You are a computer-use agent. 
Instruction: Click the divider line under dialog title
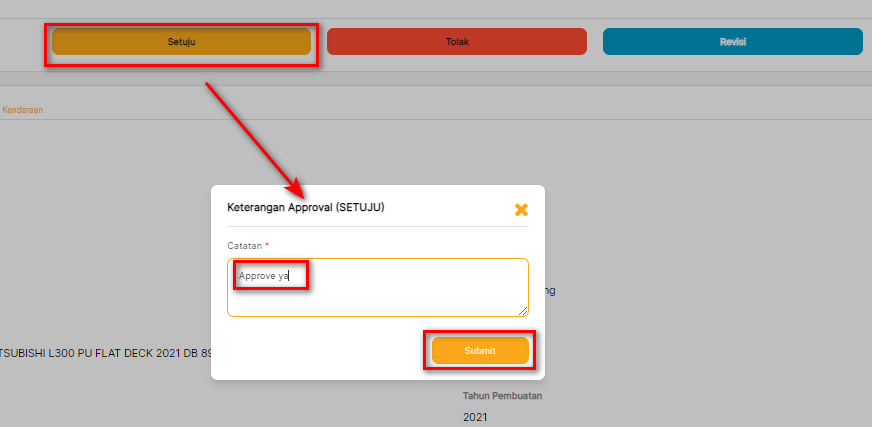click(x=377, y=227)
